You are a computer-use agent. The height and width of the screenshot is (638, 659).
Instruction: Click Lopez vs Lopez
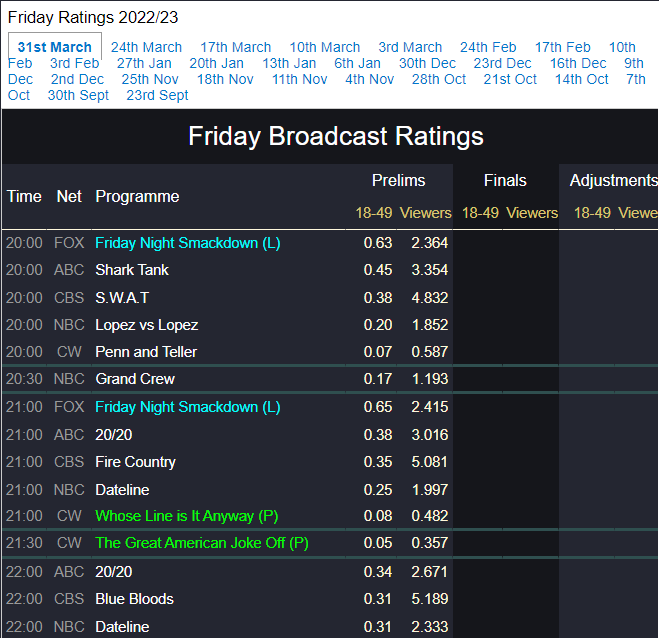[x=146, y=325]
